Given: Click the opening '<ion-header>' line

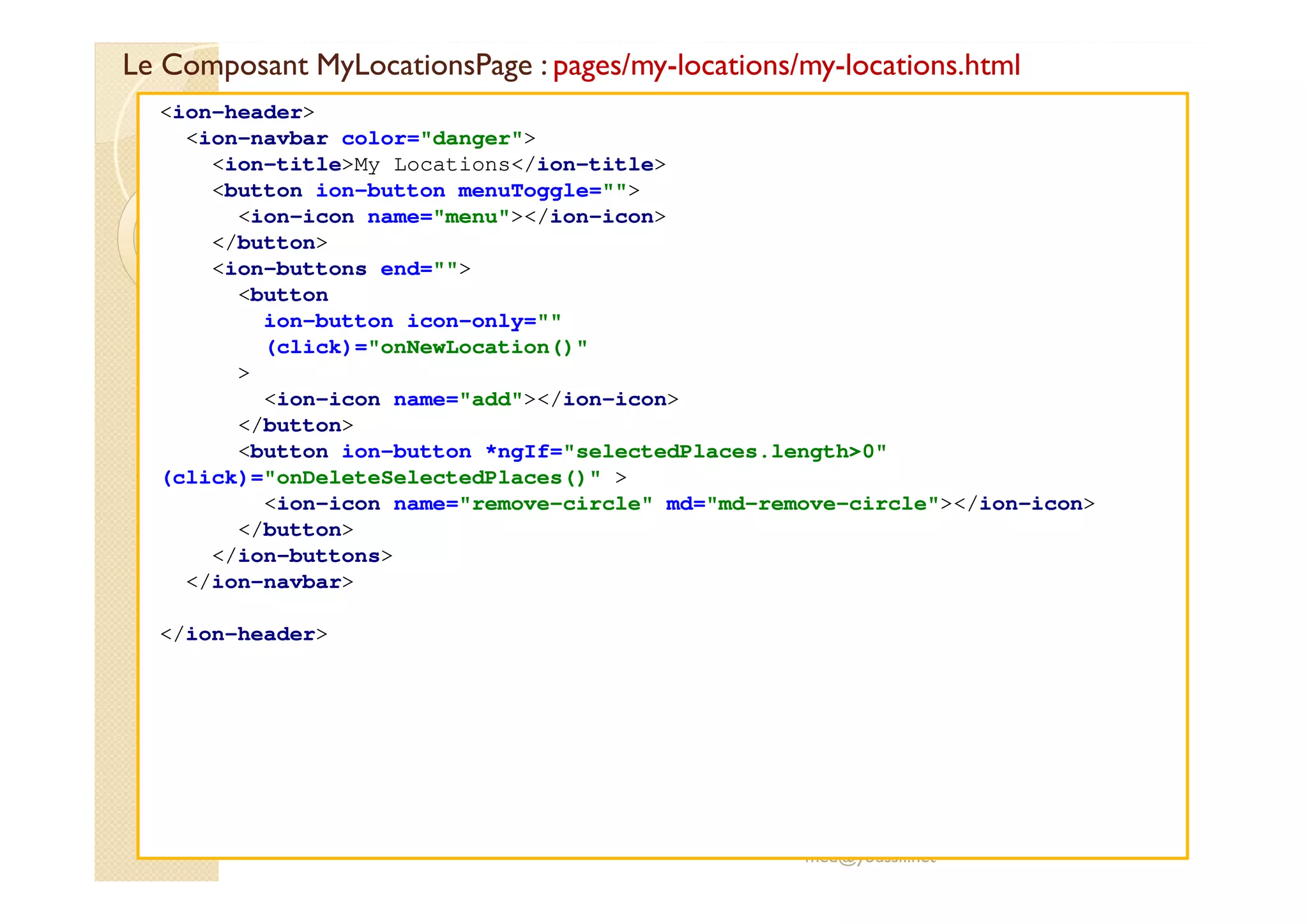Looking at the screenshot, I should click(x=237, y=112).
